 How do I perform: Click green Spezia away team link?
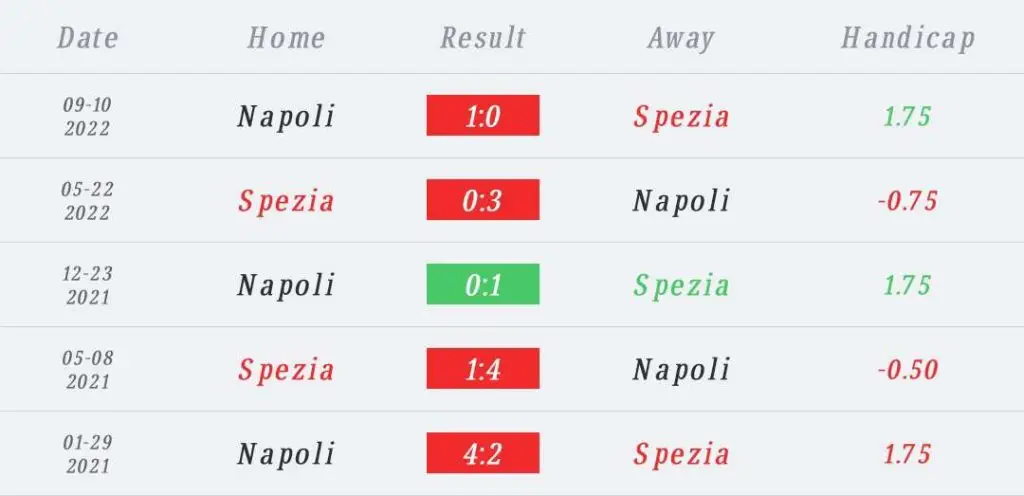point(681,285)
